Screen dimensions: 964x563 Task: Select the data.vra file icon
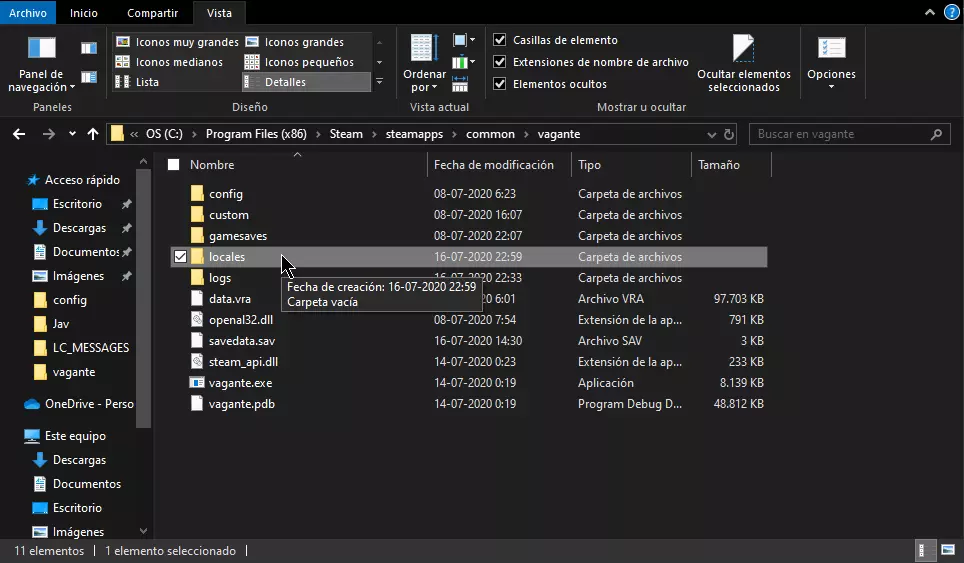(197, 299)
